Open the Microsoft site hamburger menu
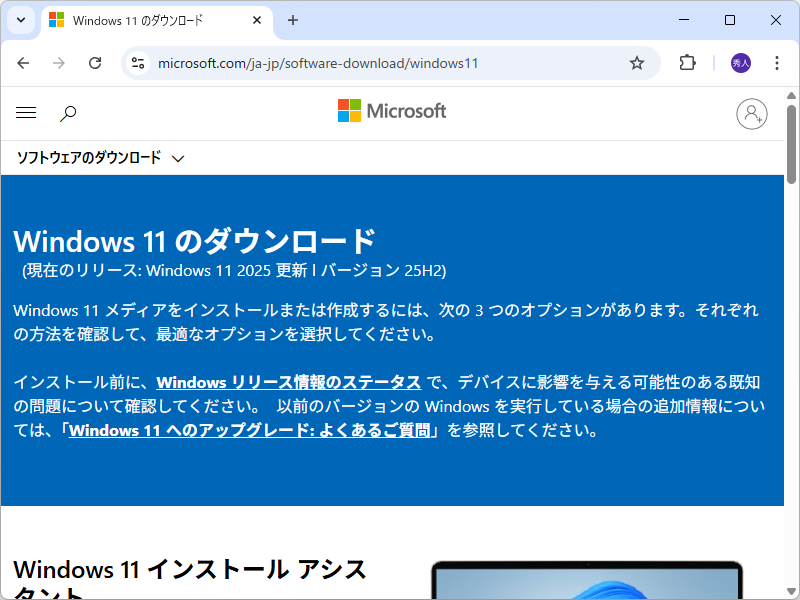Image resolution: width=800 pixels, height=600 pixels. coord(26,112)
